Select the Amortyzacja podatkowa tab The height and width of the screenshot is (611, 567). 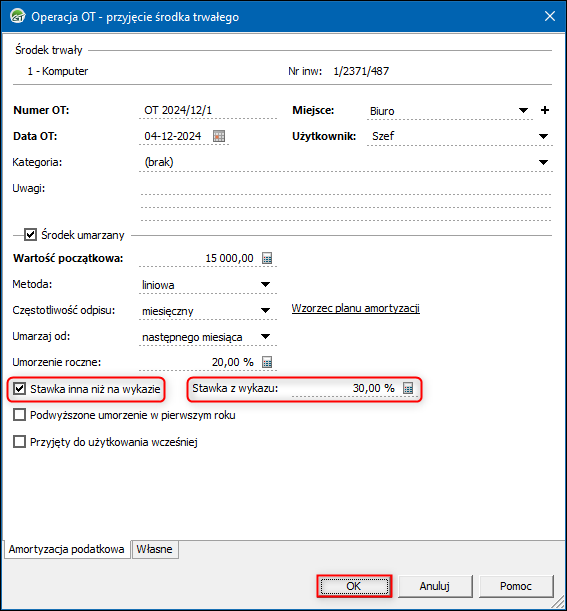67,549
